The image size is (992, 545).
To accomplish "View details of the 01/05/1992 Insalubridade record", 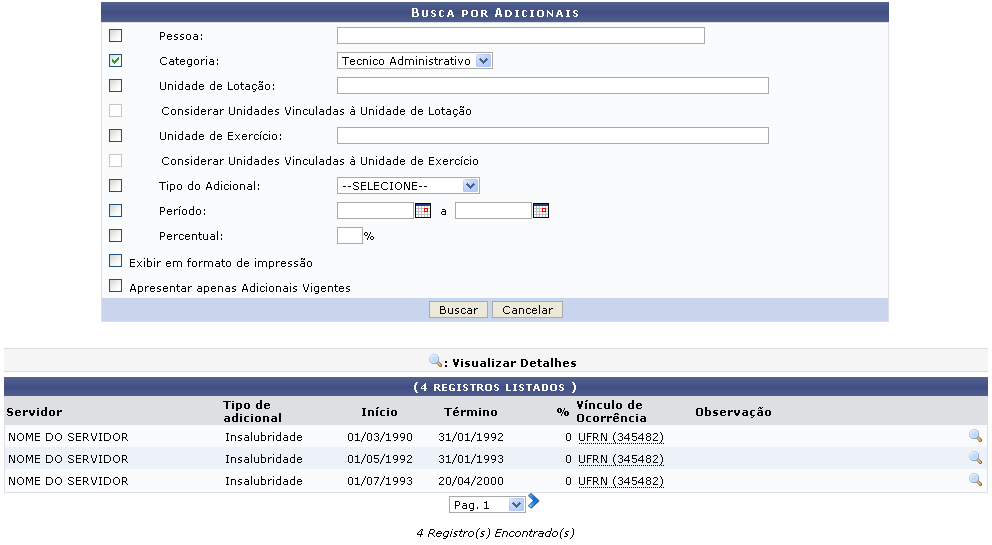I will coord(975,459).
